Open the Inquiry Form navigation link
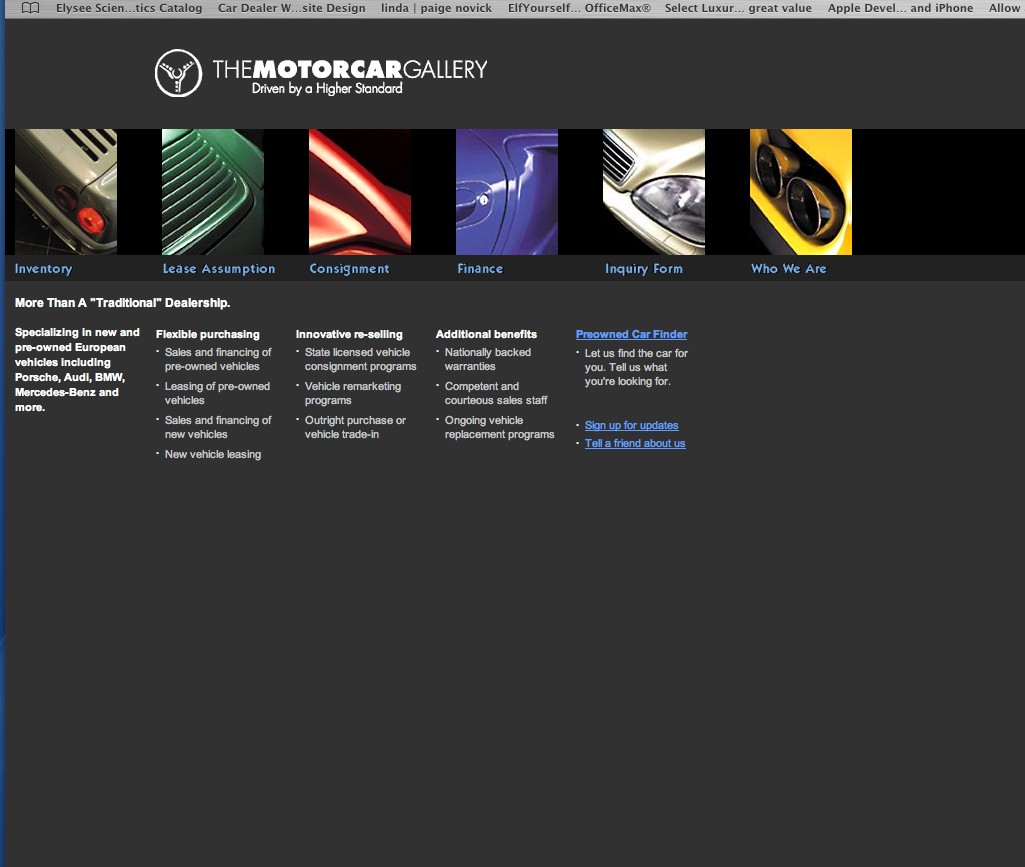 click(644, 269)
